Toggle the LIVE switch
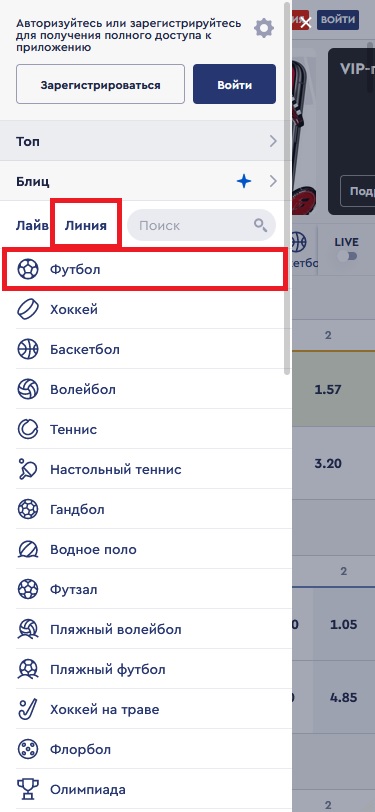This screenshot has width=375, height=812. [347, 256]
